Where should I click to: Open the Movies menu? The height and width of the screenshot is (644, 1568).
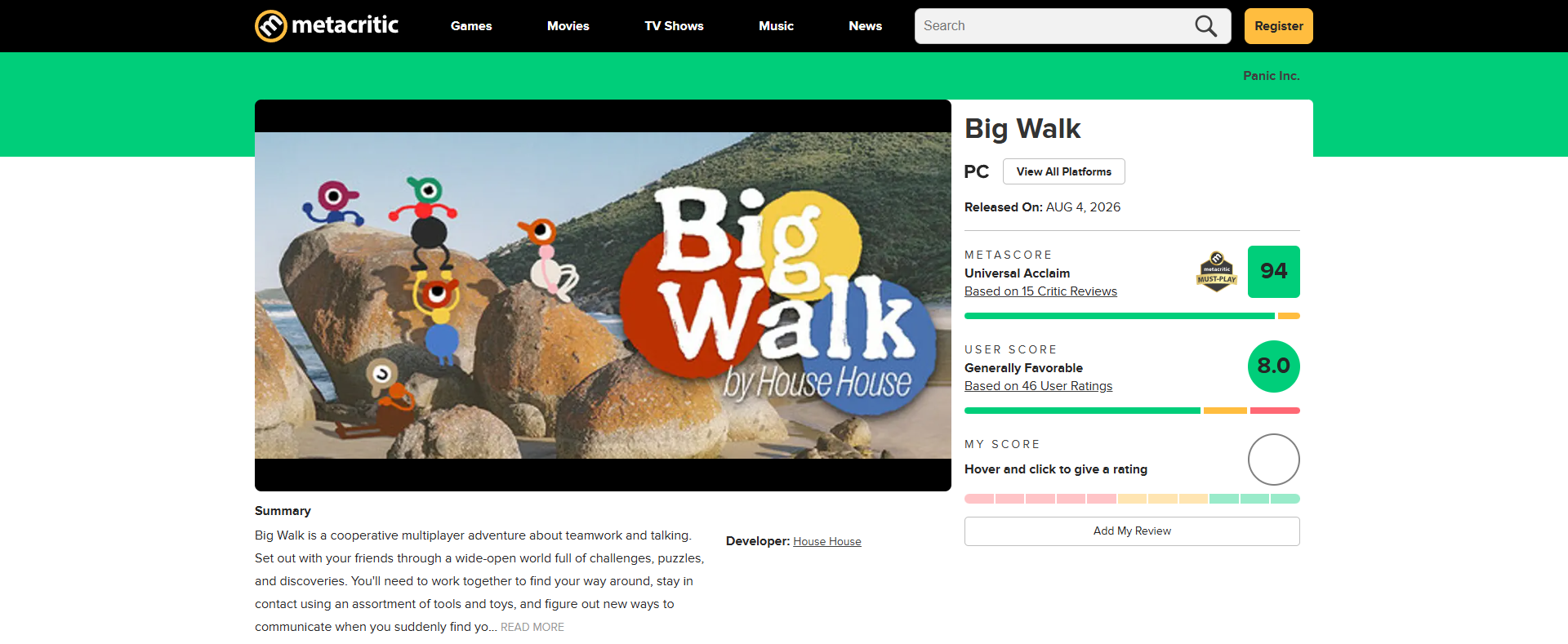pos(568,26)
